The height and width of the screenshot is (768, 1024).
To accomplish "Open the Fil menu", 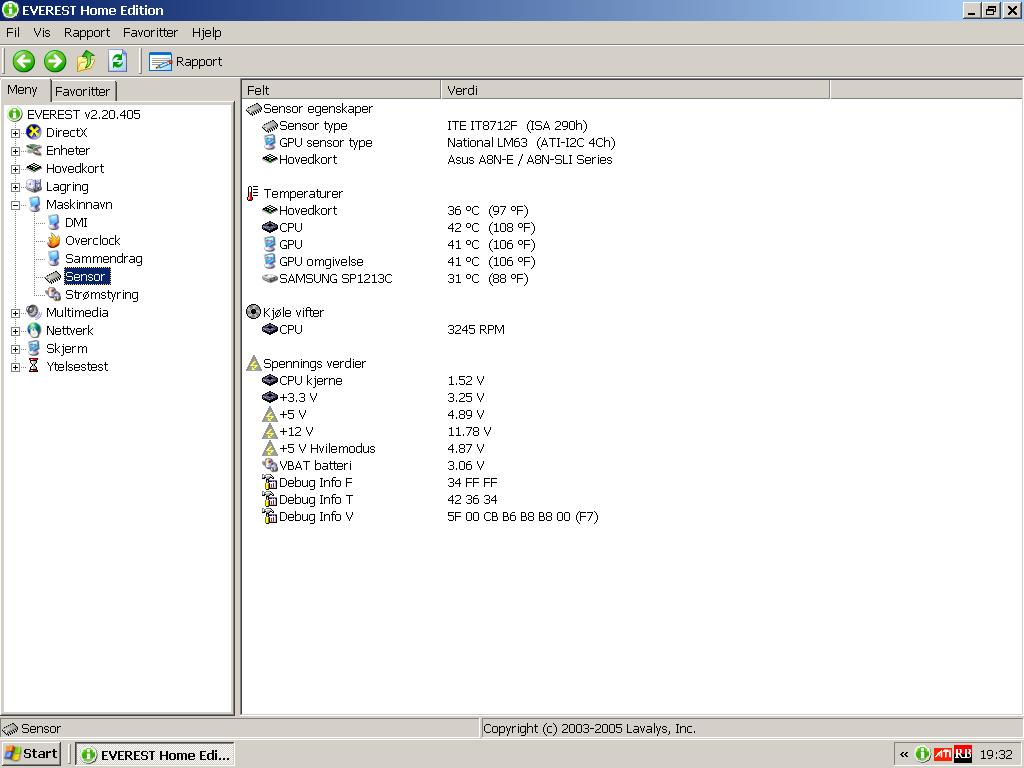I will (x=13, y=32).
